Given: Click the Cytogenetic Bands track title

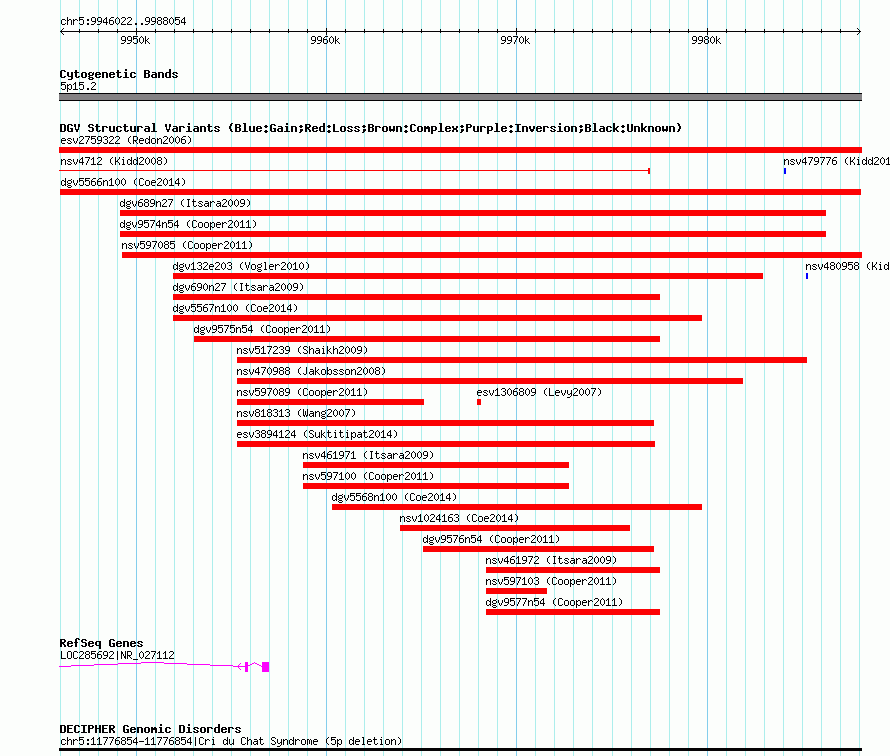Looking at the screenshot, I should pos(119,74).
